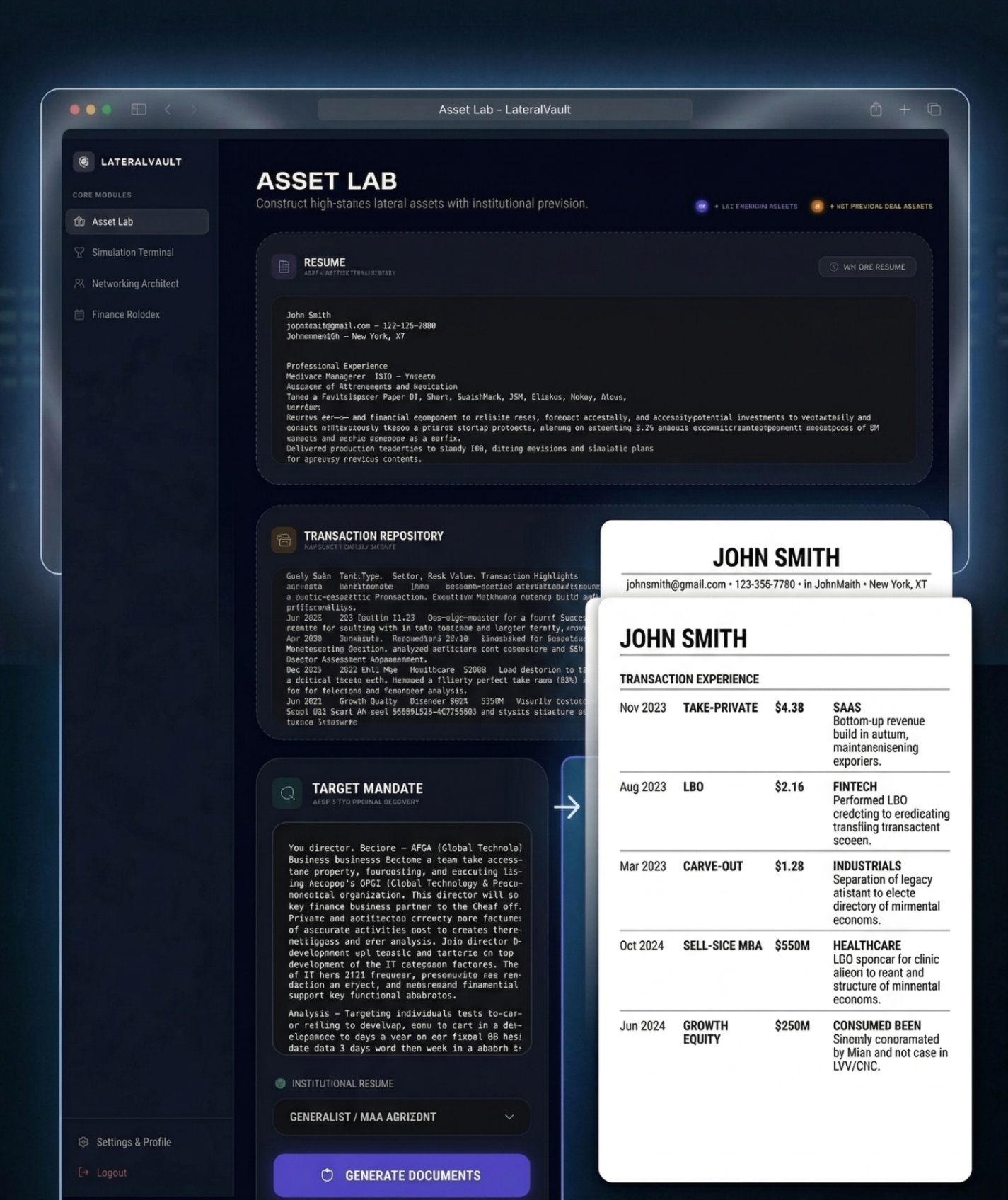The height and width of the screenshot is (1200, 1008).
Task: Toggle the browser sidebar panel icon
Action: pos(139,109)
